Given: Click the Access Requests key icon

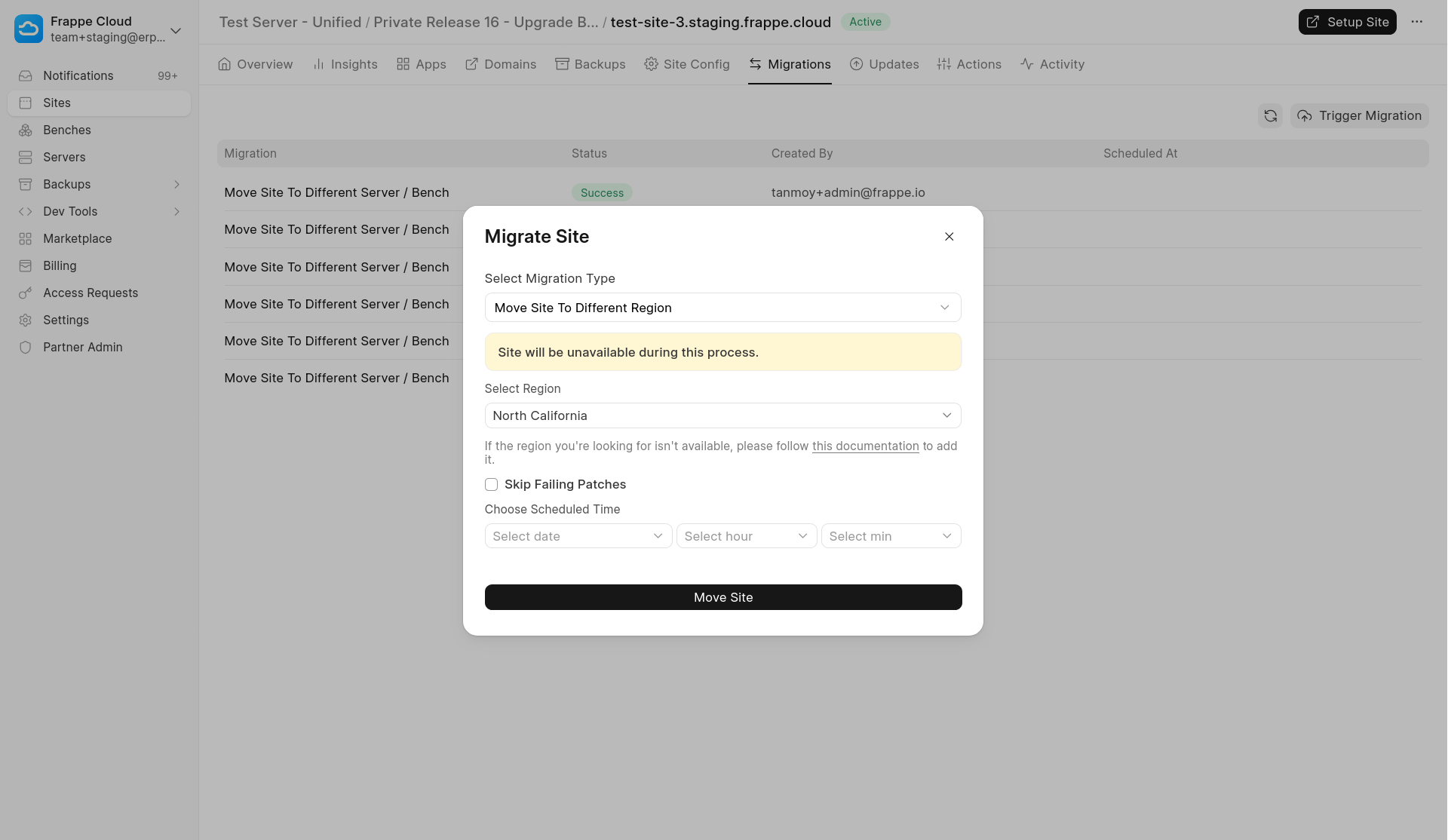Looking at the screenshot, I should coord(26,293).
